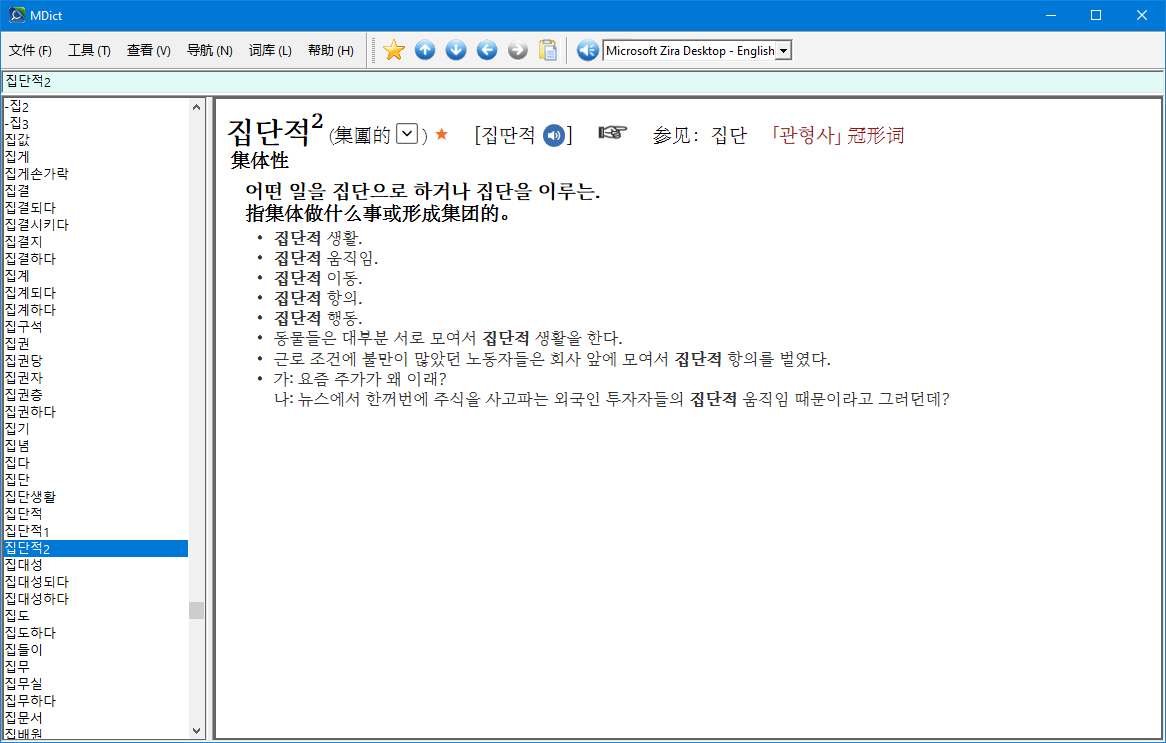Viewport: 1166px width, 743px height.
Task: Play pronunciation of 집단적 with blue speaker icon
Action: pos(553,135)
